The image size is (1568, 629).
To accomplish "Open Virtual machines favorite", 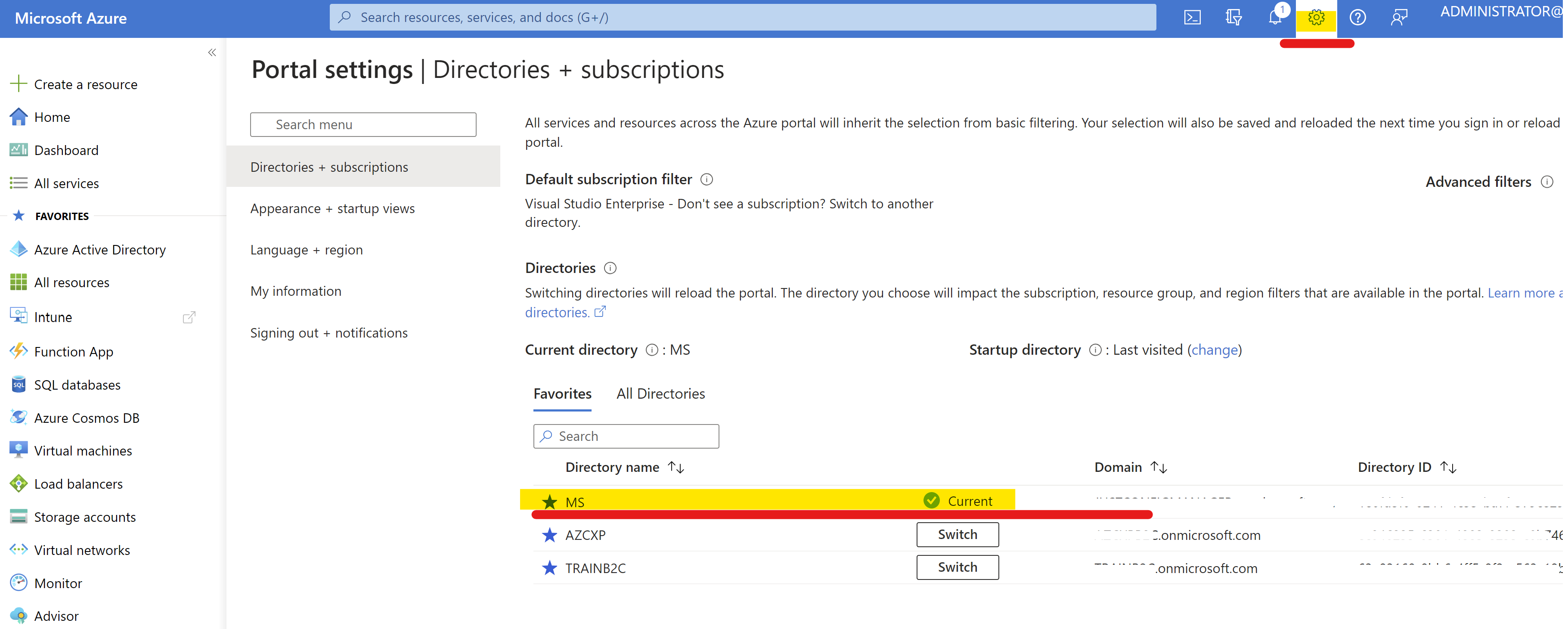I will 83,451.
